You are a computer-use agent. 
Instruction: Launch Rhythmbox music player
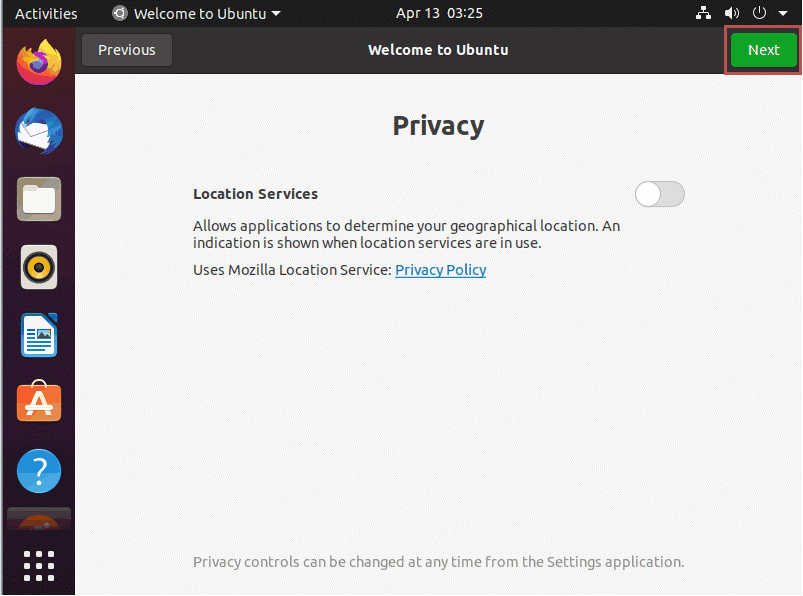pyautogui.click(x=39, y=267)
